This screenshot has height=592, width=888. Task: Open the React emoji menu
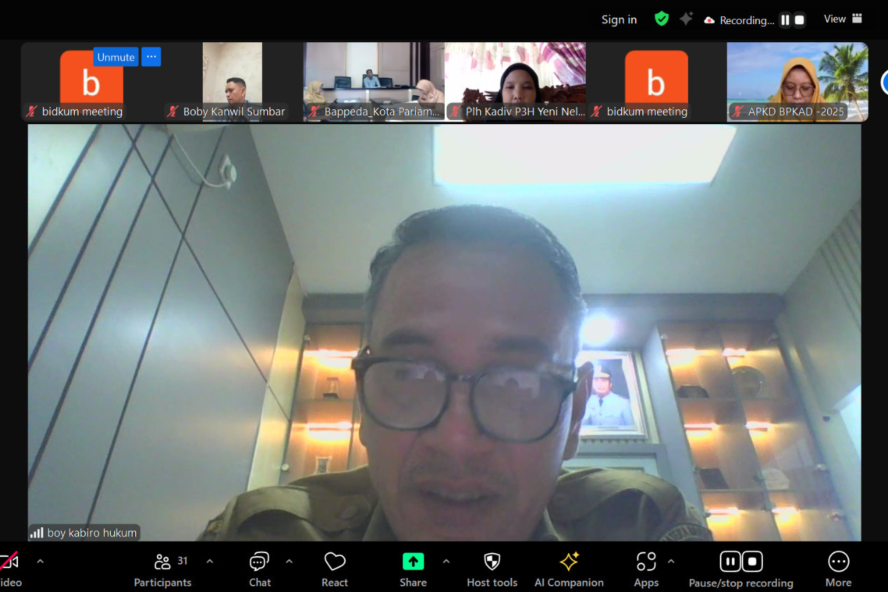335,569
